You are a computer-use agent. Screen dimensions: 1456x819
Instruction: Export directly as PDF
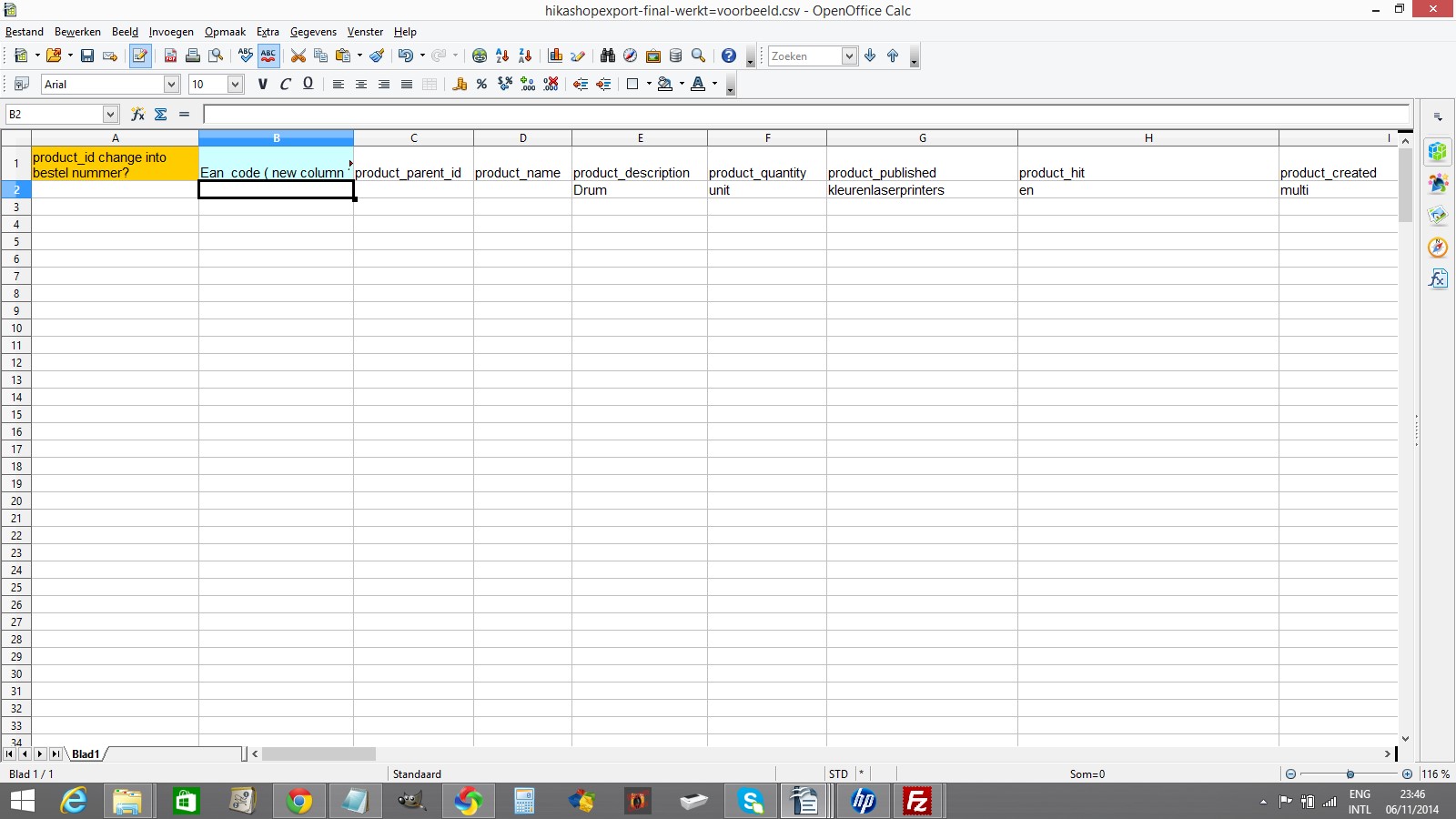pos(170,56)
